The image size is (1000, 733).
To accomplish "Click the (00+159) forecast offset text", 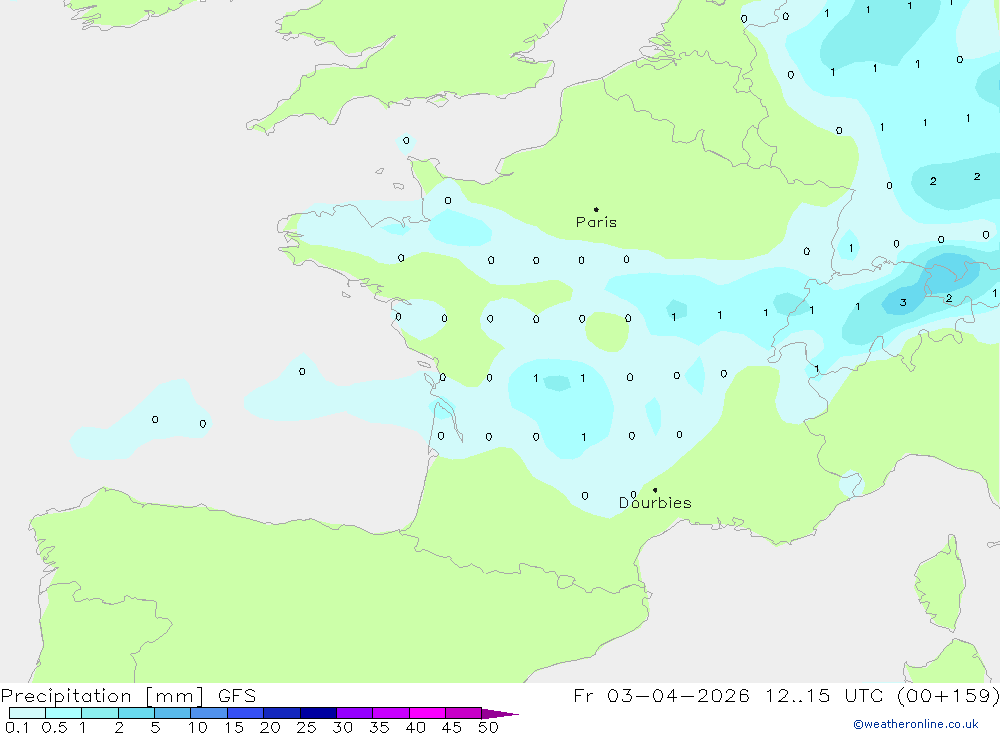I will click(948, 695).
